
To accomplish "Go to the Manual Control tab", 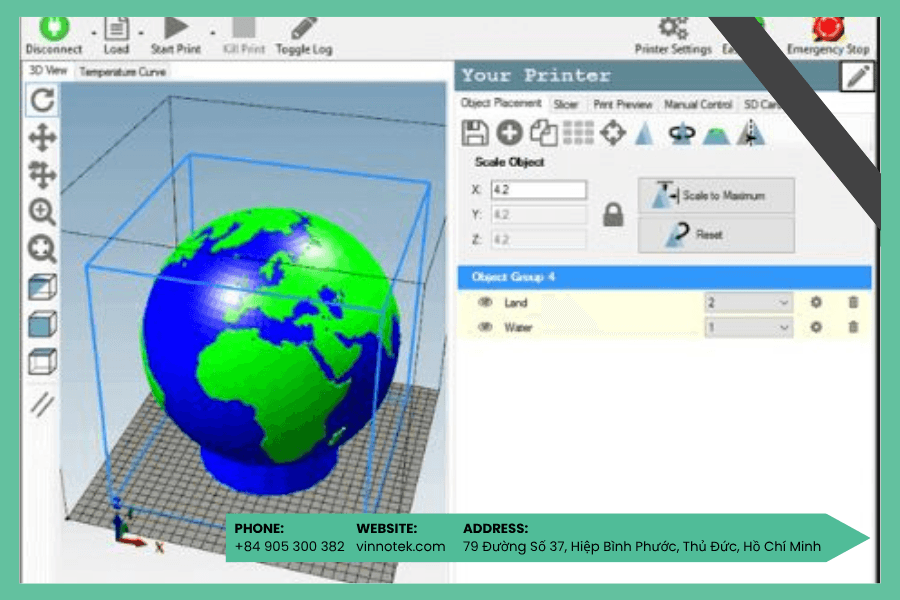I will click(698, 104).
